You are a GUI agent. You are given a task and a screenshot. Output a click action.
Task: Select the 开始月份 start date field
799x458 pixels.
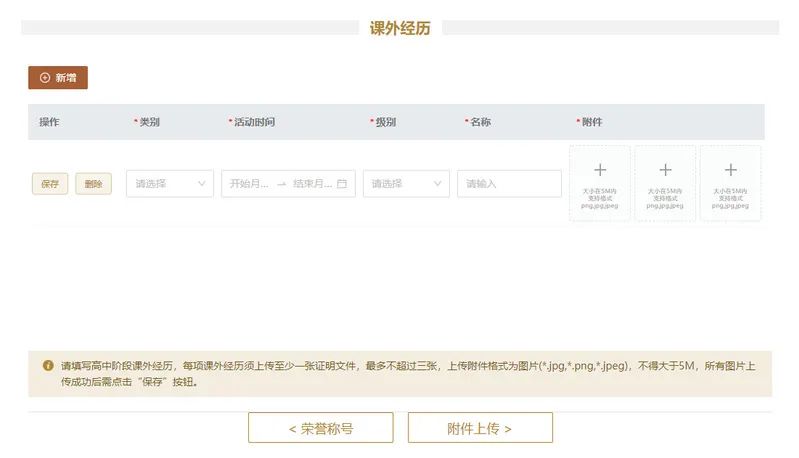[249, 184]
